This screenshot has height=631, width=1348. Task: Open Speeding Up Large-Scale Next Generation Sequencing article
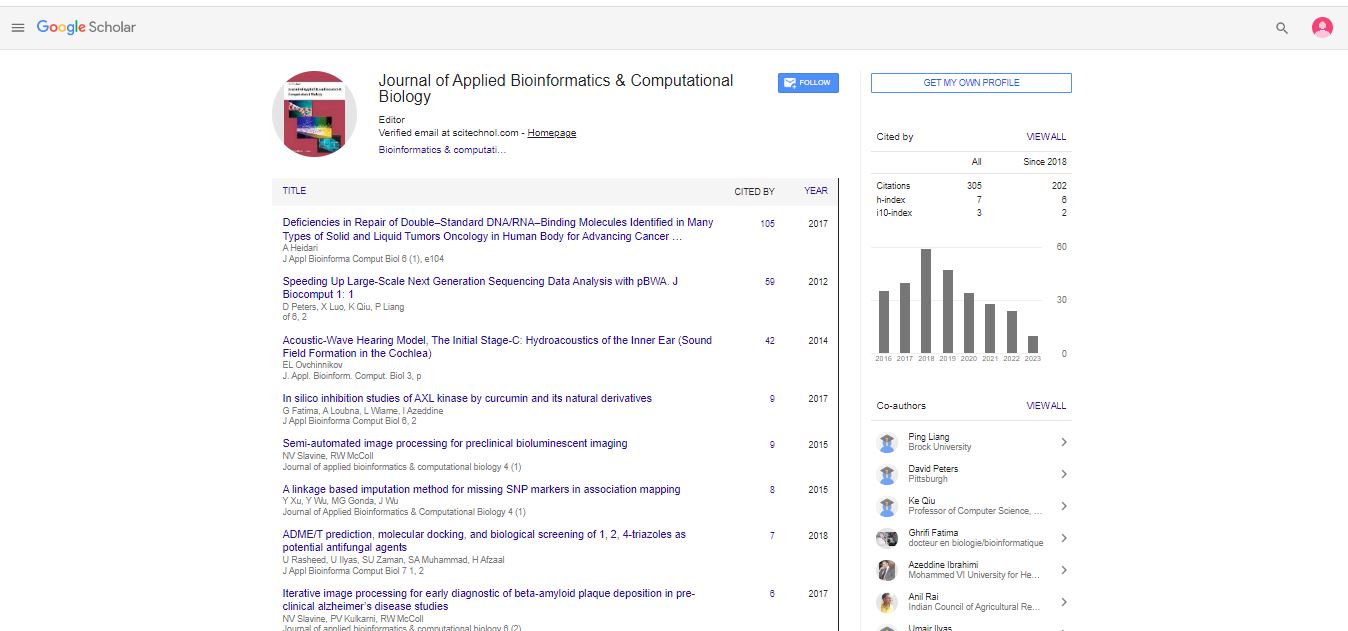pyautogui.click(x=480, y=288)
